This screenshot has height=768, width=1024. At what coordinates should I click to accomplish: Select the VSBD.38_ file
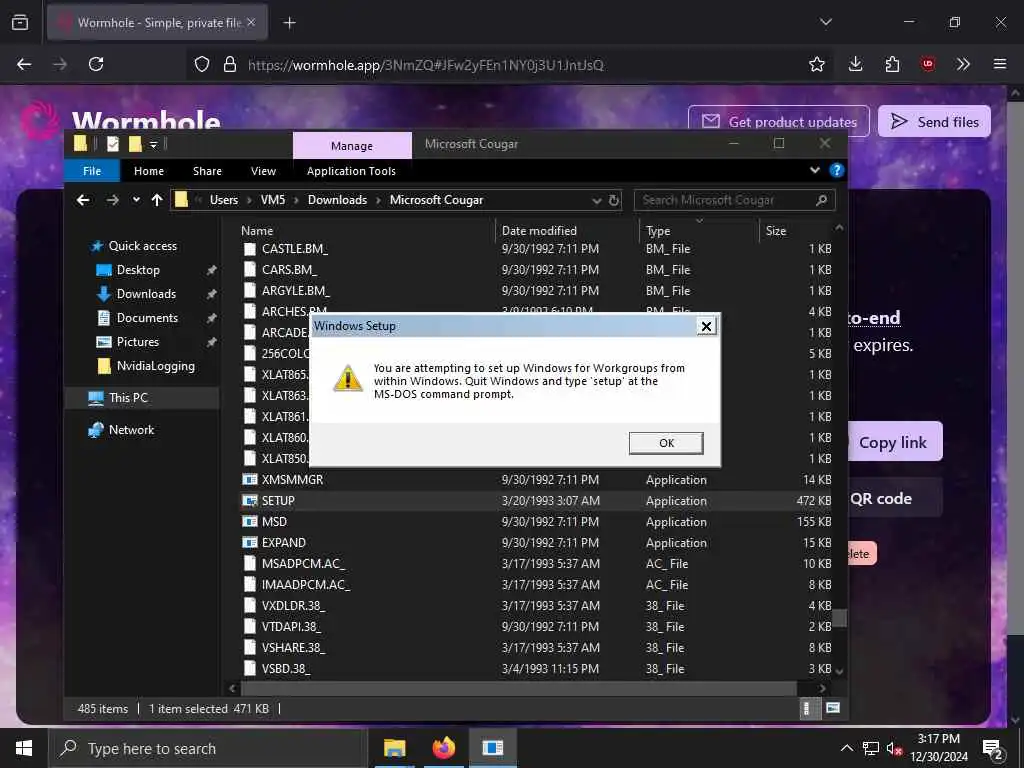click(286, 669)
